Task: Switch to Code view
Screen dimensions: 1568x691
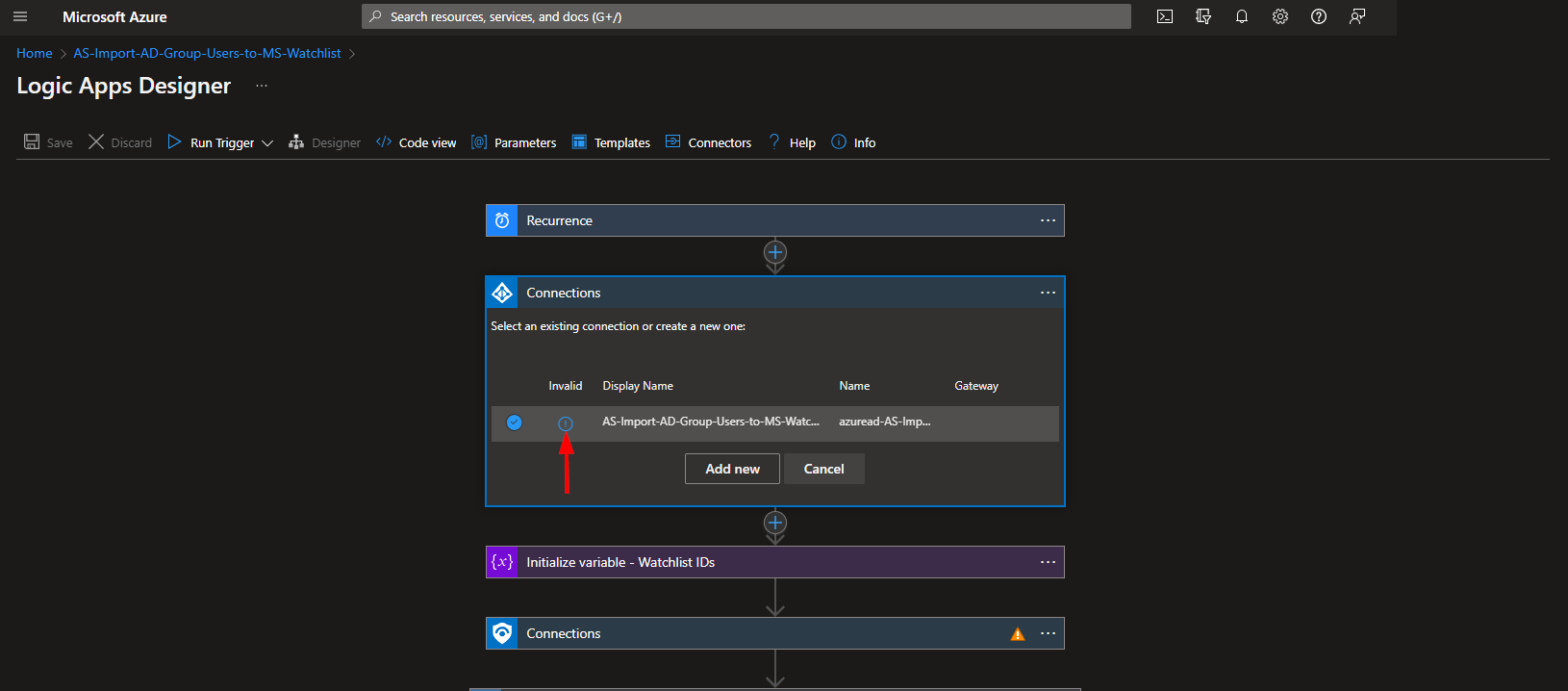Action: coord(417,142)
